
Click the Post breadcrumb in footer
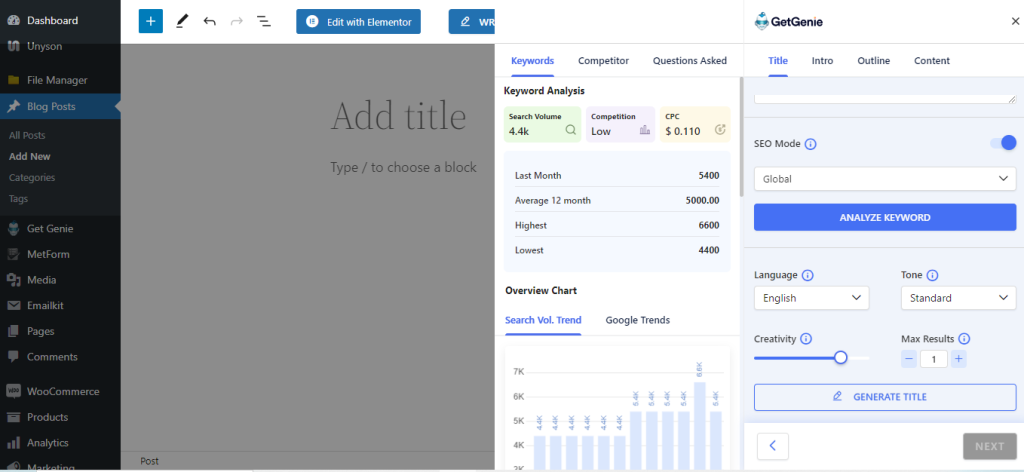pyautogui.click(x=150, y=461)
